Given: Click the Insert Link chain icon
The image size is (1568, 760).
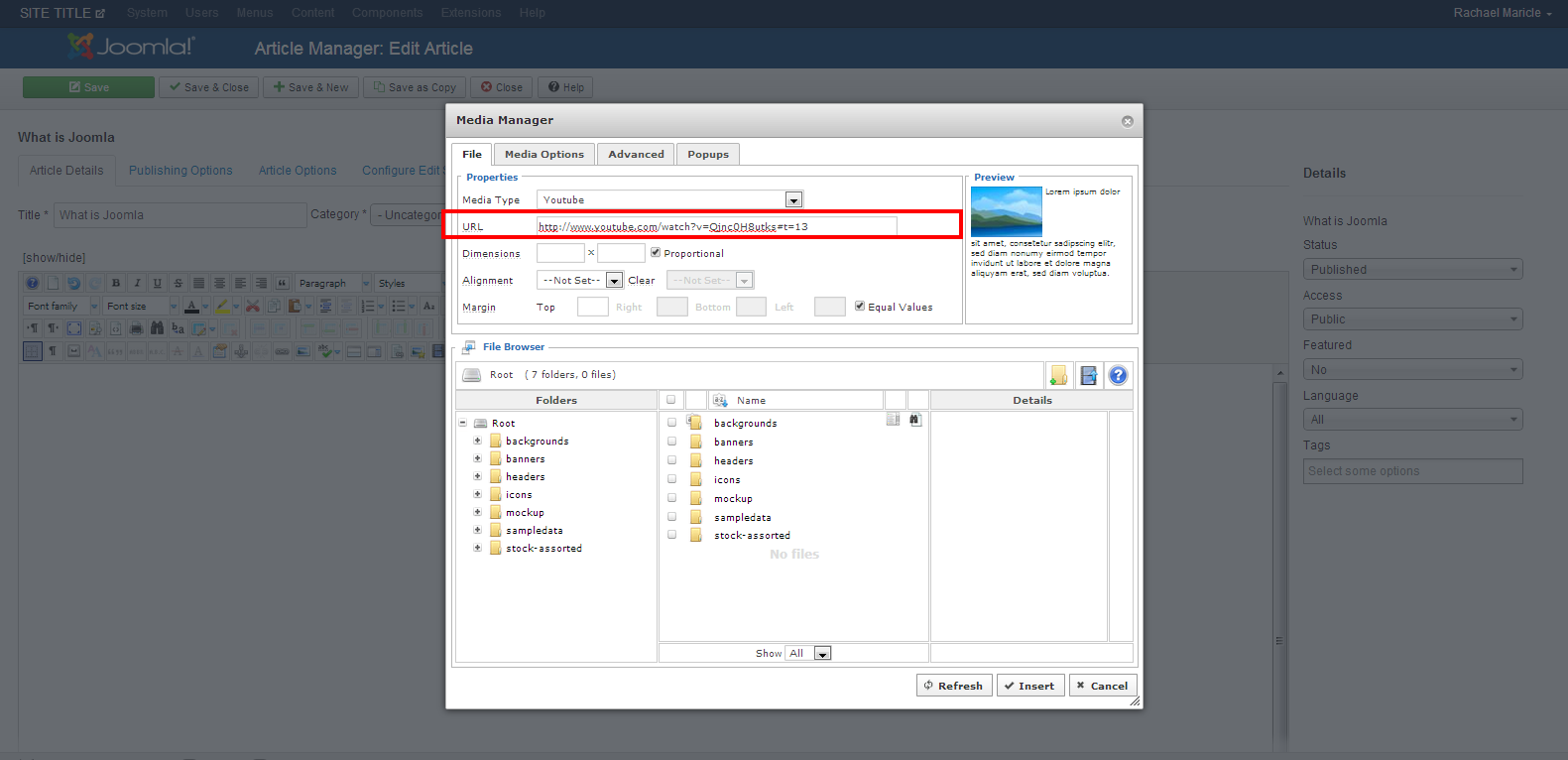Looking at the screenshot, I should click(282, 350).
